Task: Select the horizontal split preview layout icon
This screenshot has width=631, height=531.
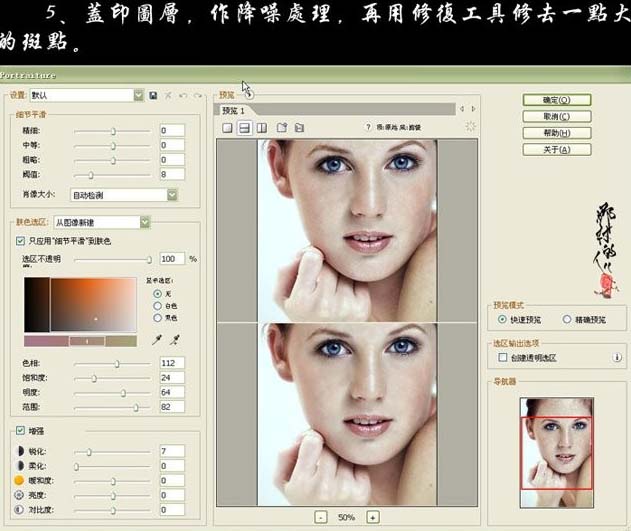Action: pos(244,128)
